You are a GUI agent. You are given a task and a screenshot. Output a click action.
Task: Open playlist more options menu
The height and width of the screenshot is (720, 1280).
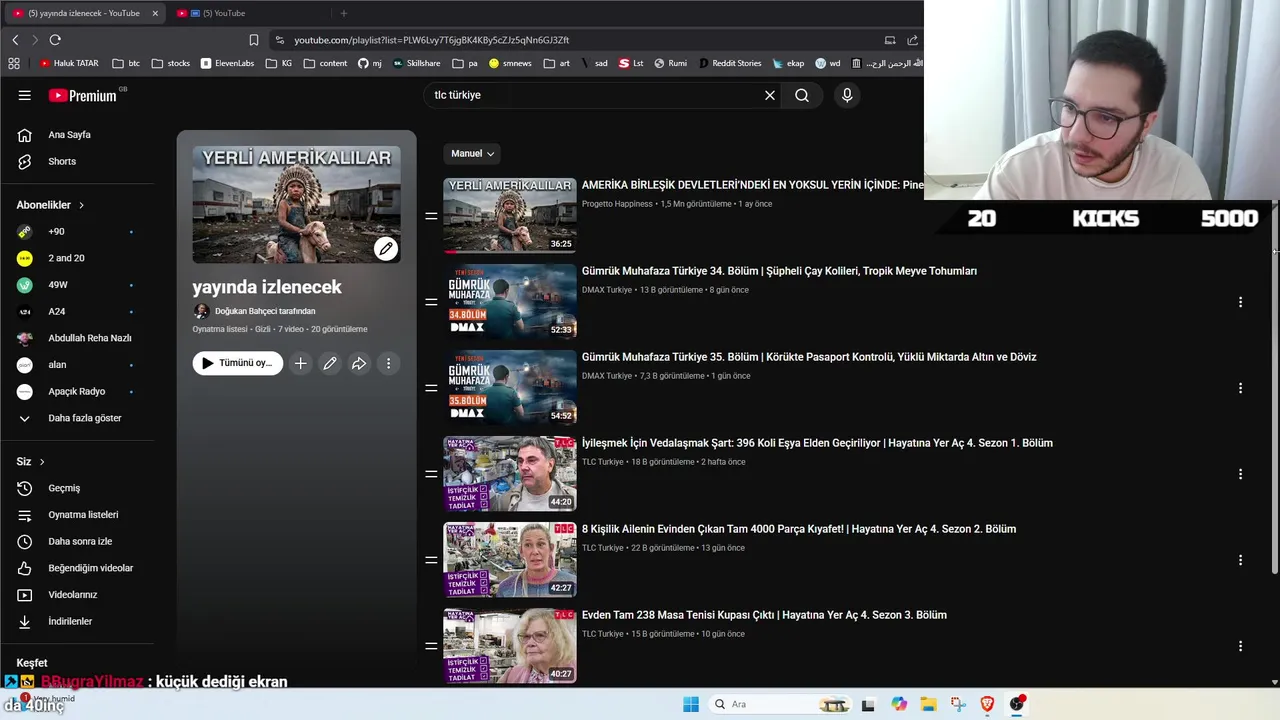point(388,363)
